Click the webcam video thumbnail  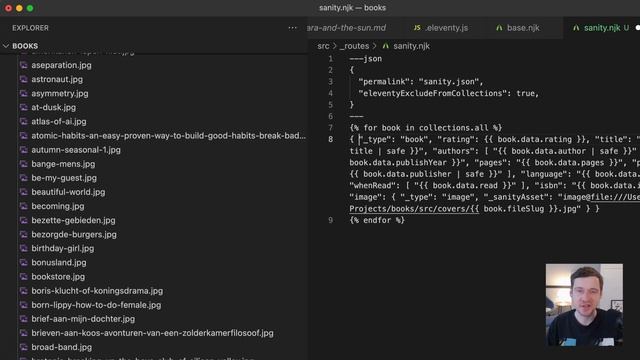point(584,304)
